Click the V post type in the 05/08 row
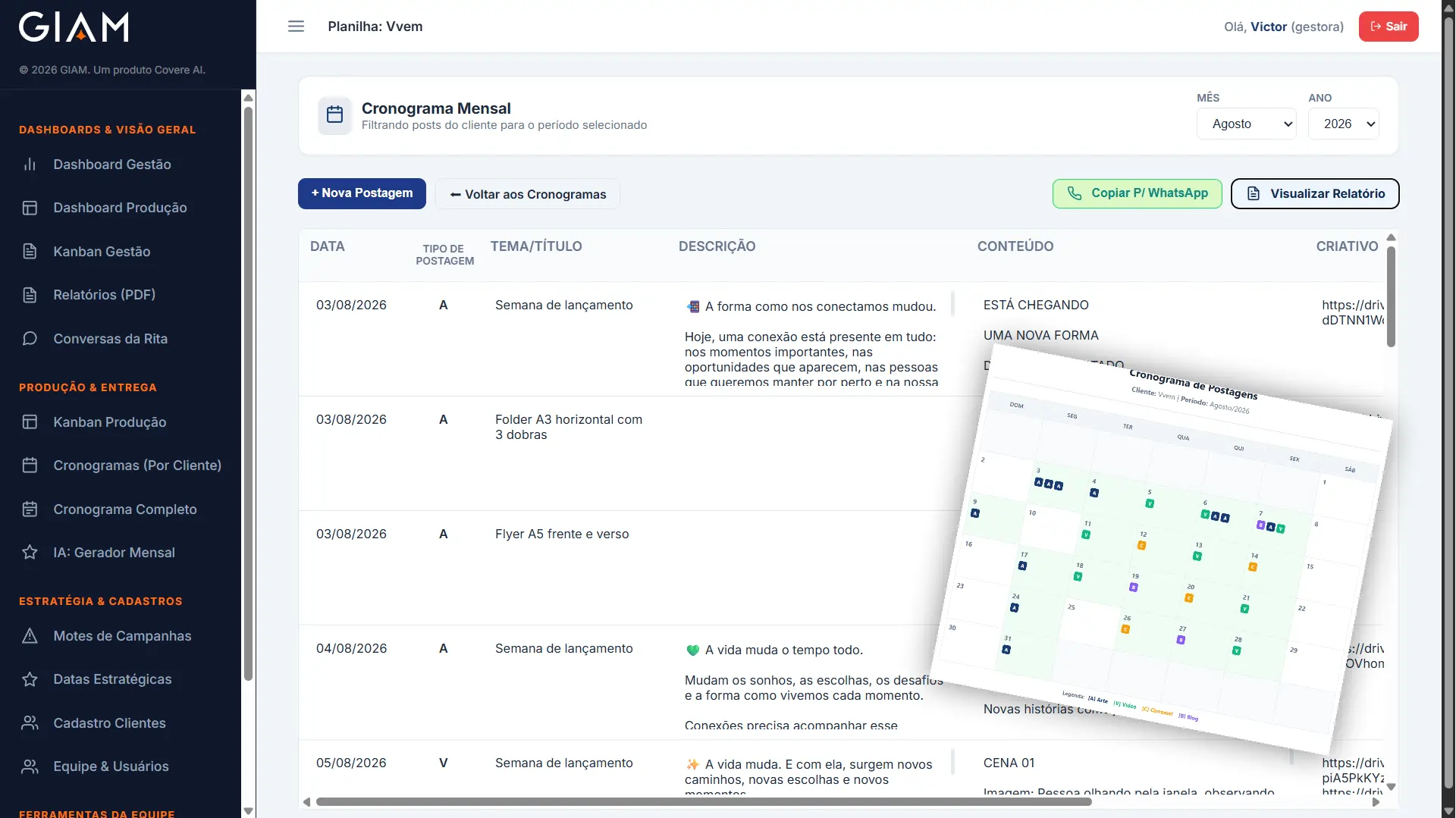 click(443, 763)
